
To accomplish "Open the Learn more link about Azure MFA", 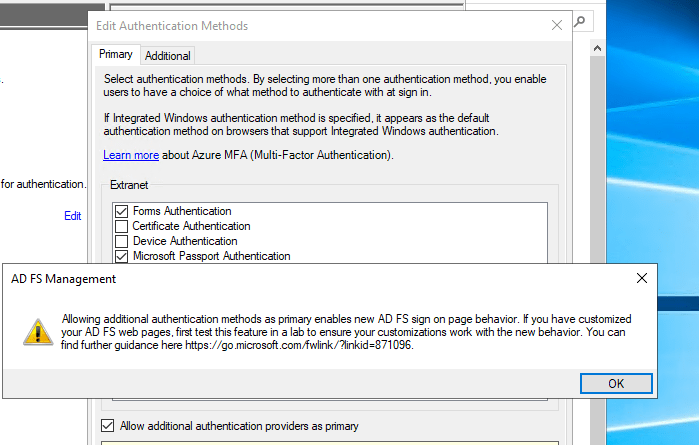I will click(131, 155).
